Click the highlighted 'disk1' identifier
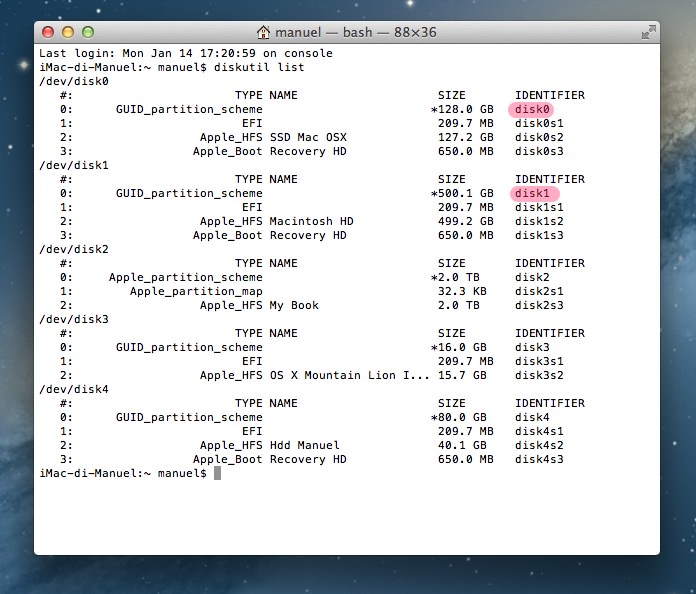This screenshot has width=696, height=594. click(x=534, y=194)
